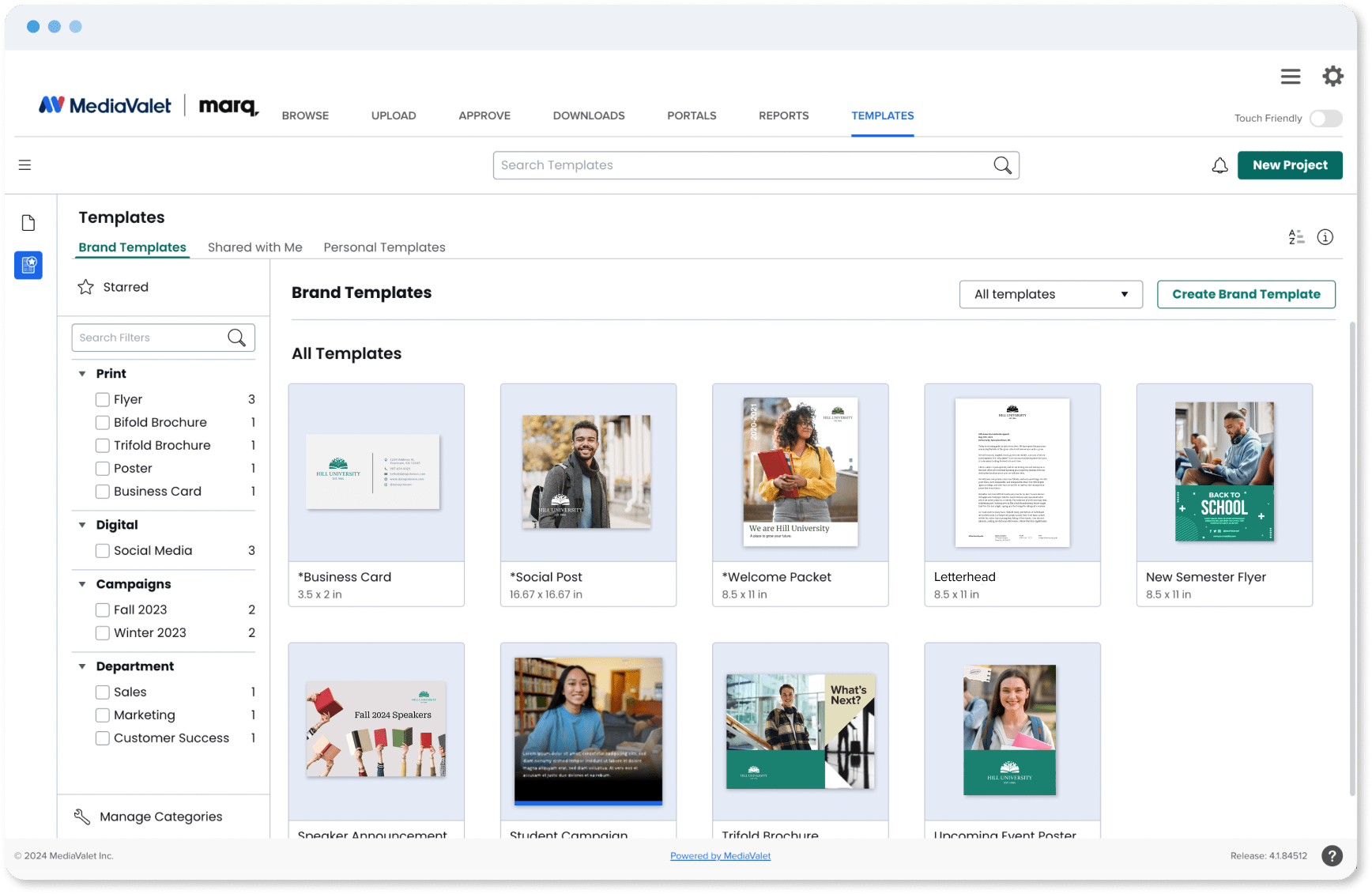Collapse the Digital filter group
This screenshot has height=894, width=1372.
82,524
